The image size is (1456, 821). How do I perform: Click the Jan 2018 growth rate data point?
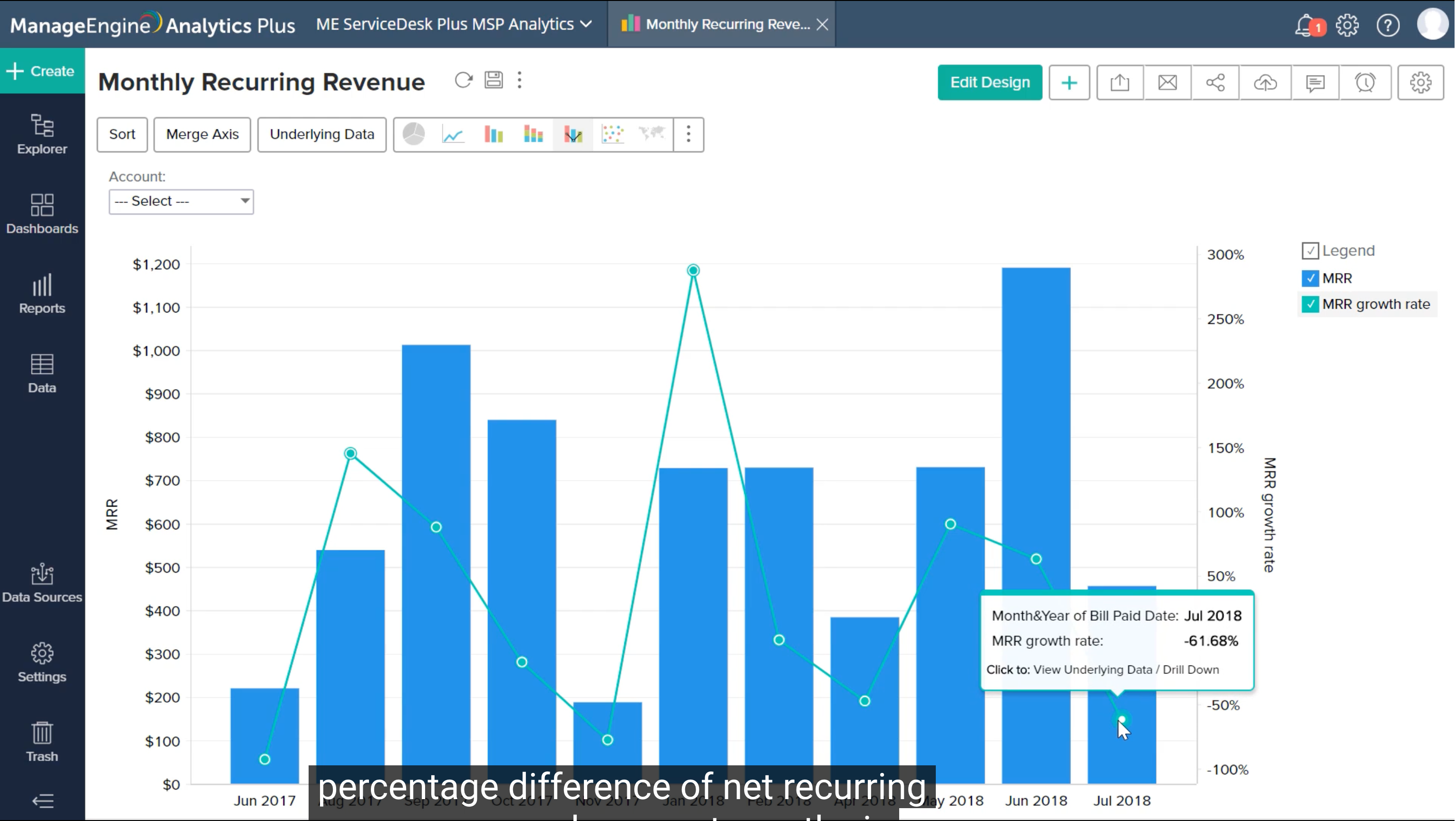pyautogui.click(x=693, y=271)
